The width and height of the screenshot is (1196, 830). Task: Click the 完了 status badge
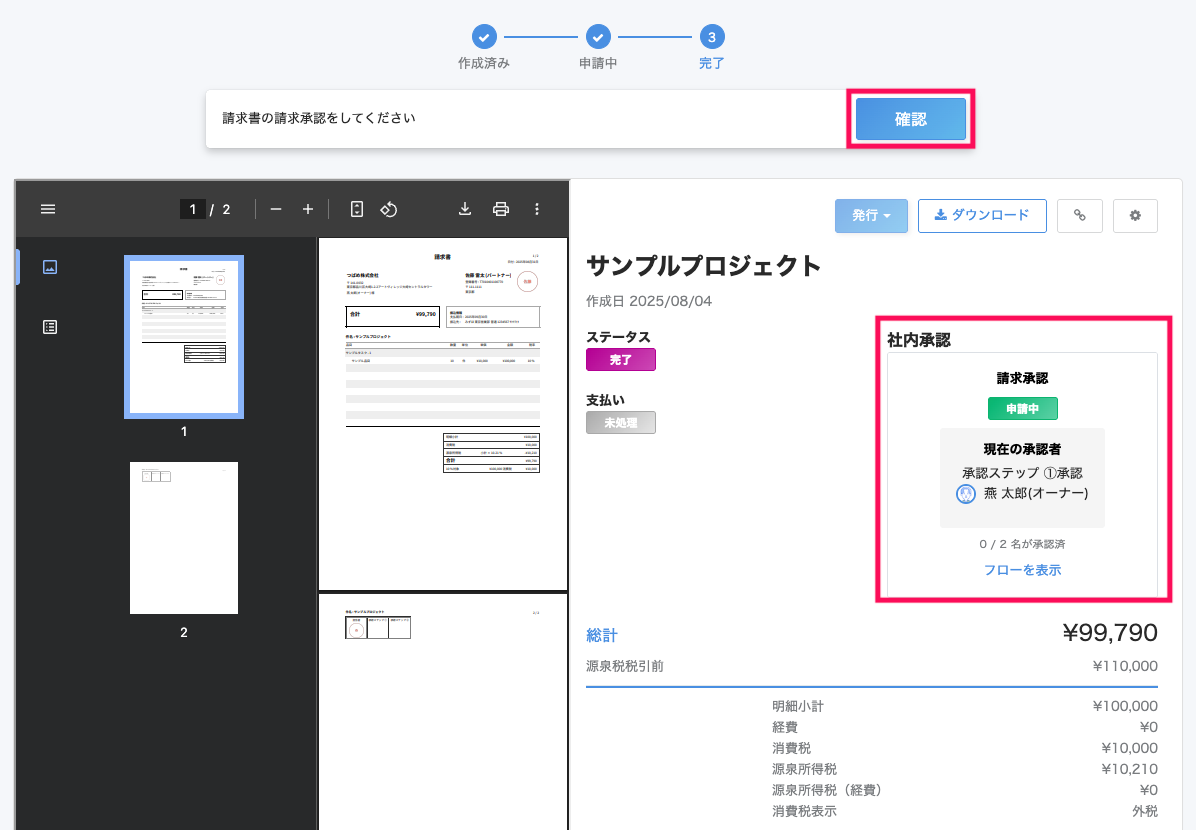[x=621, y=359]
